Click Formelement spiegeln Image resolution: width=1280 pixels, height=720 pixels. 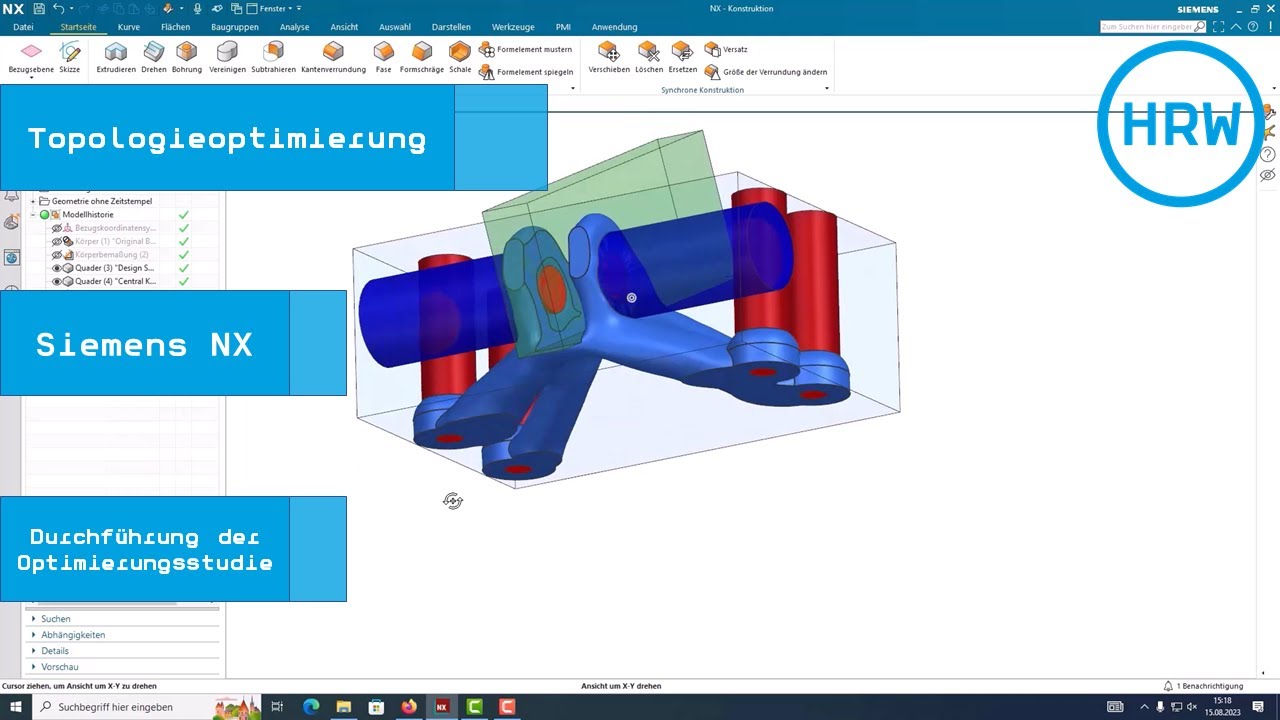tap(525, 72)
